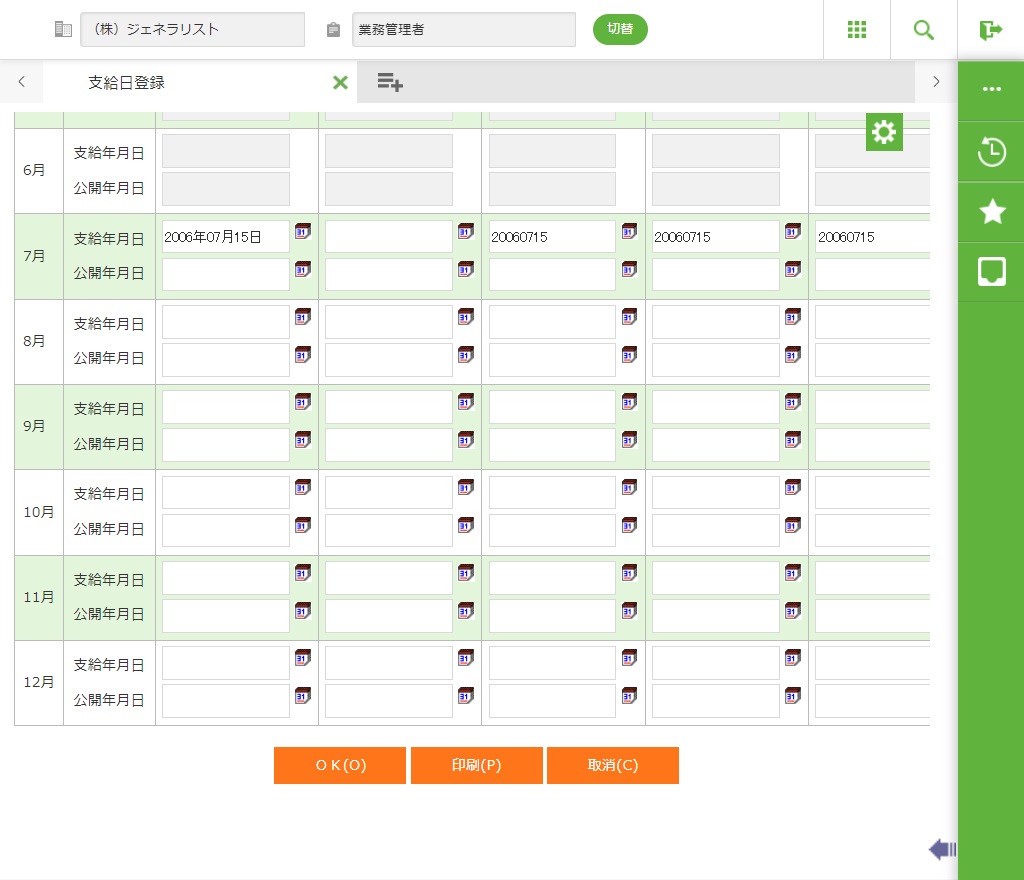The height and width of the screenshot is (880, 1024).
Task: Click the logout exit icon
Action: pos(991,30)
